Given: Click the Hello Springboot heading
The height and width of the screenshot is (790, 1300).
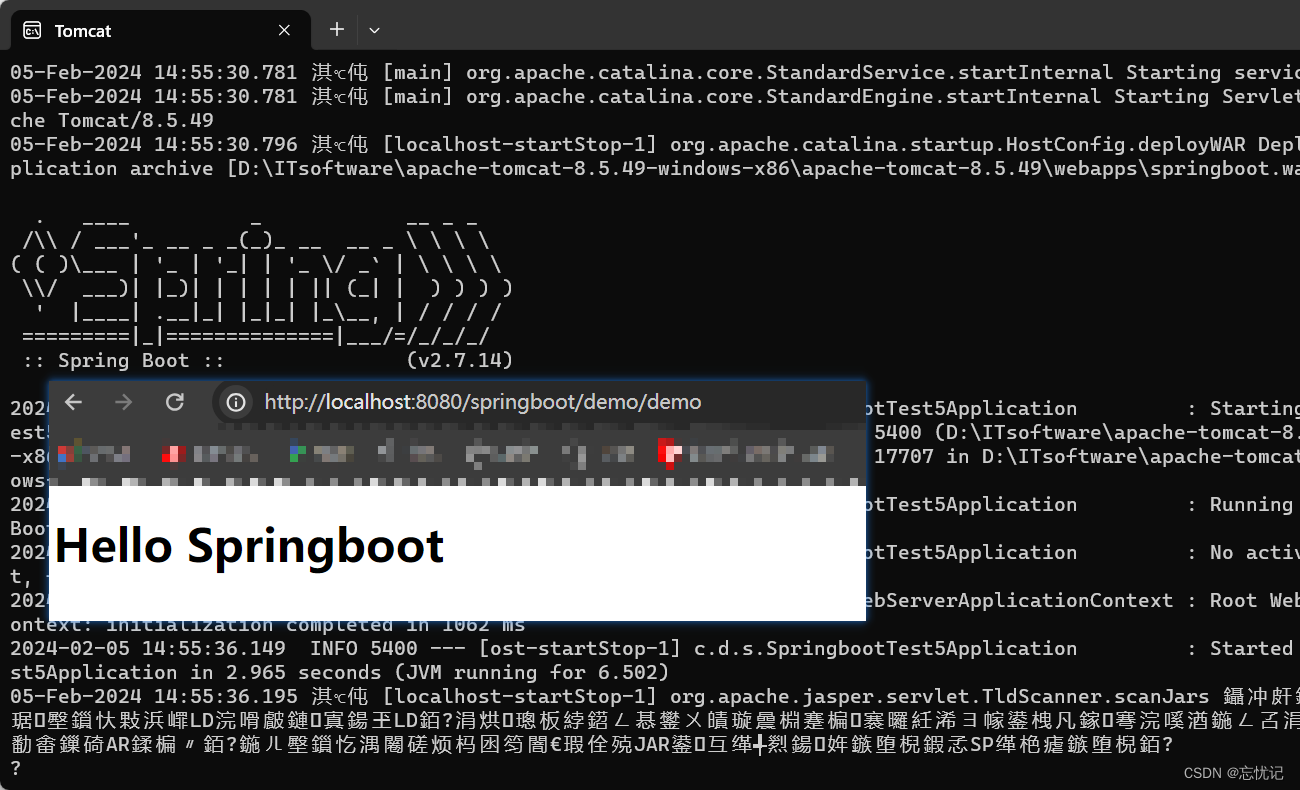Looking at the screenshot, I should point(249,545).
